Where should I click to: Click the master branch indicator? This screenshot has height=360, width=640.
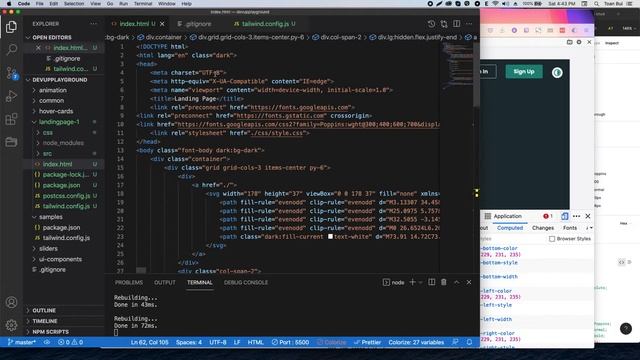tap(22, 342)
